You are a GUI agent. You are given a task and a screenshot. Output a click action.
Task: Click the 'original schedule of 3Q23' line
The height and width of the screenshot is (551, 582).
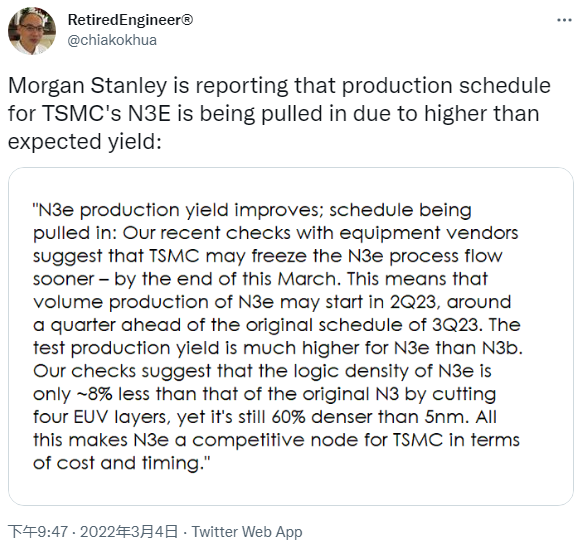pos(277,325)
